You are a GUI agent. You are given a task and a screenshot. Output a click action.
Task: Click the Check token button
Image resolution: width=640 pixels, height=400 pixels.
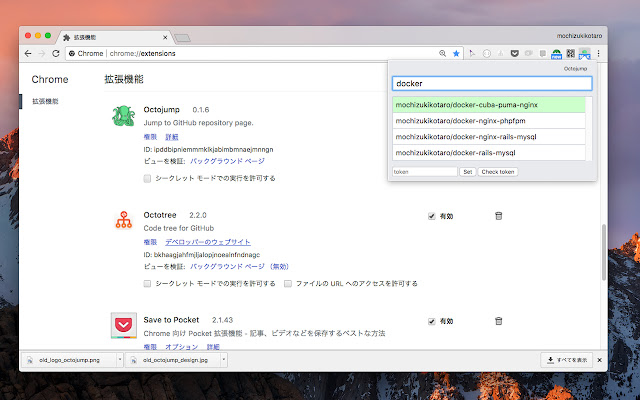pyautogui.click(x=498, y=172)
